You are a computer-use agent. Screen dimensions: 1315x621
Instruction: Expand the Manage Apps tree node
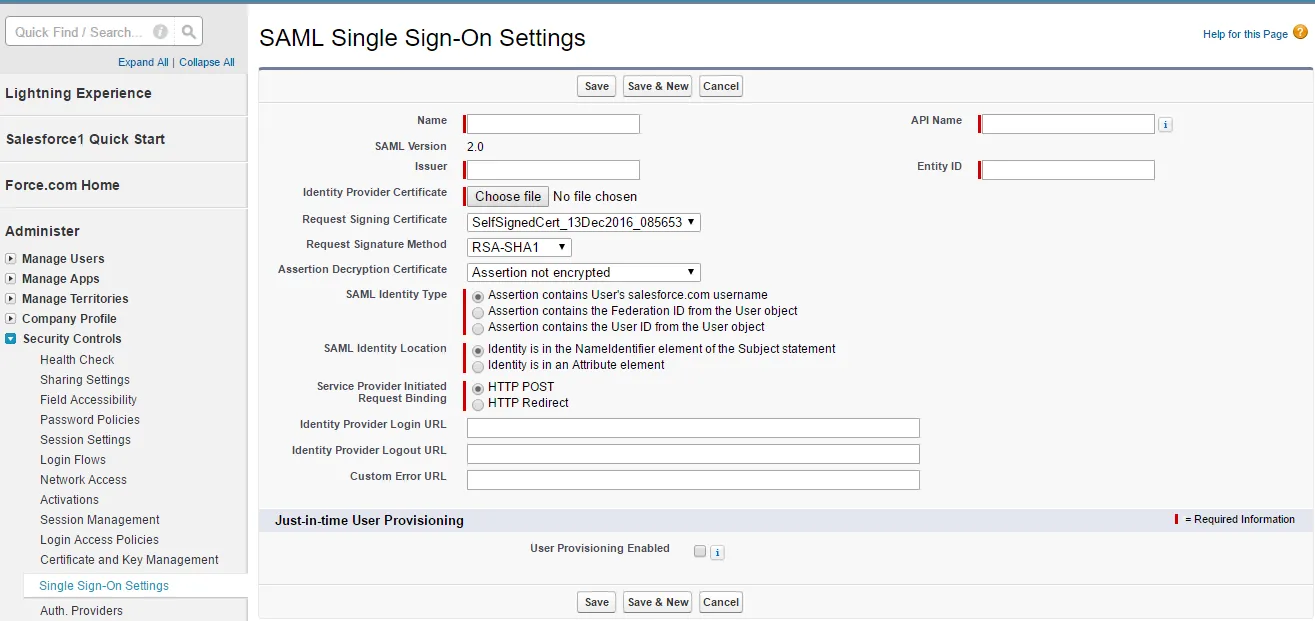pos(11,279)
